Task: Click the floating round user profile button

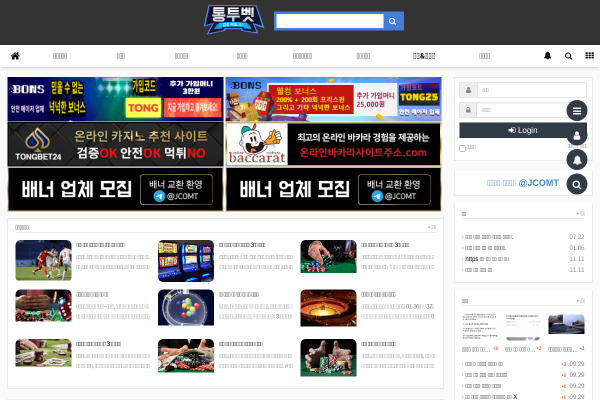Action: (577, 135)
